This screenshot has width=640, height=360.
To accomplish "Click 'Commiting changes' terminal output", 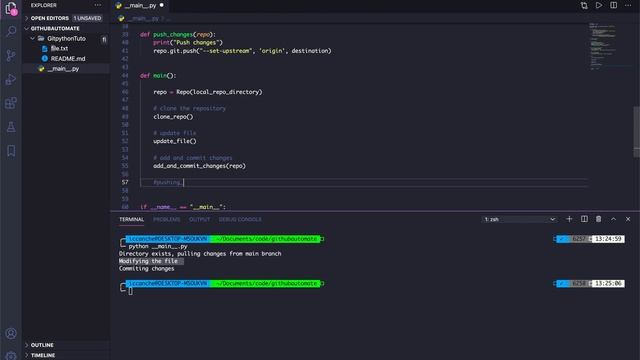I will coord(147,268).
